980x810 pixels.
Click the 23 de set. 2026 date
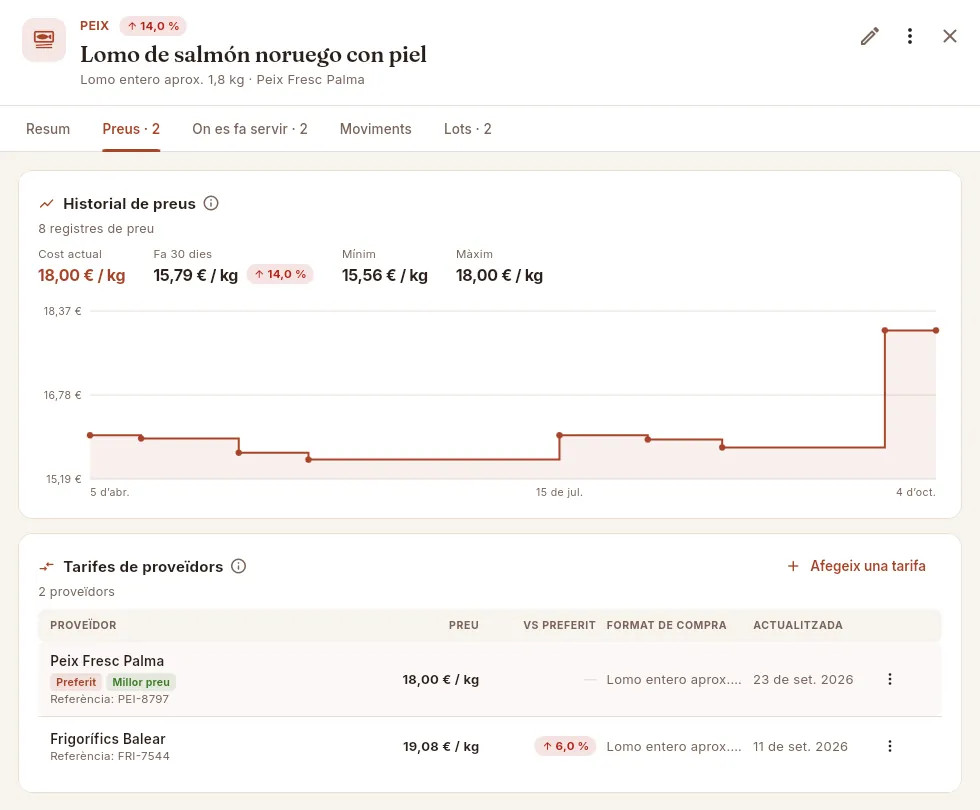point(803,679)
